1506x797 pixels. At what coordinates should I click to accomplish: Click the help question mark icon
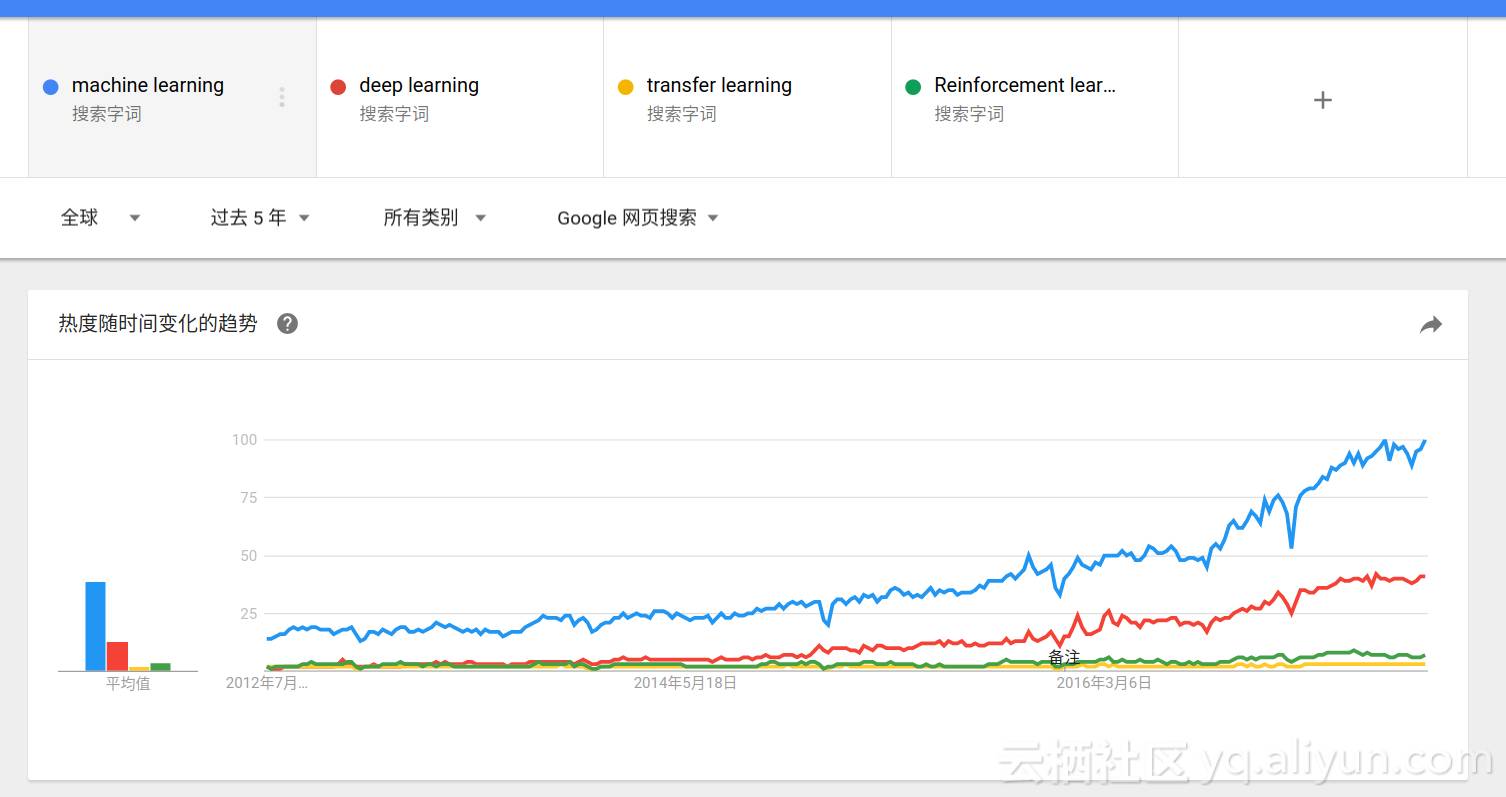287,324
